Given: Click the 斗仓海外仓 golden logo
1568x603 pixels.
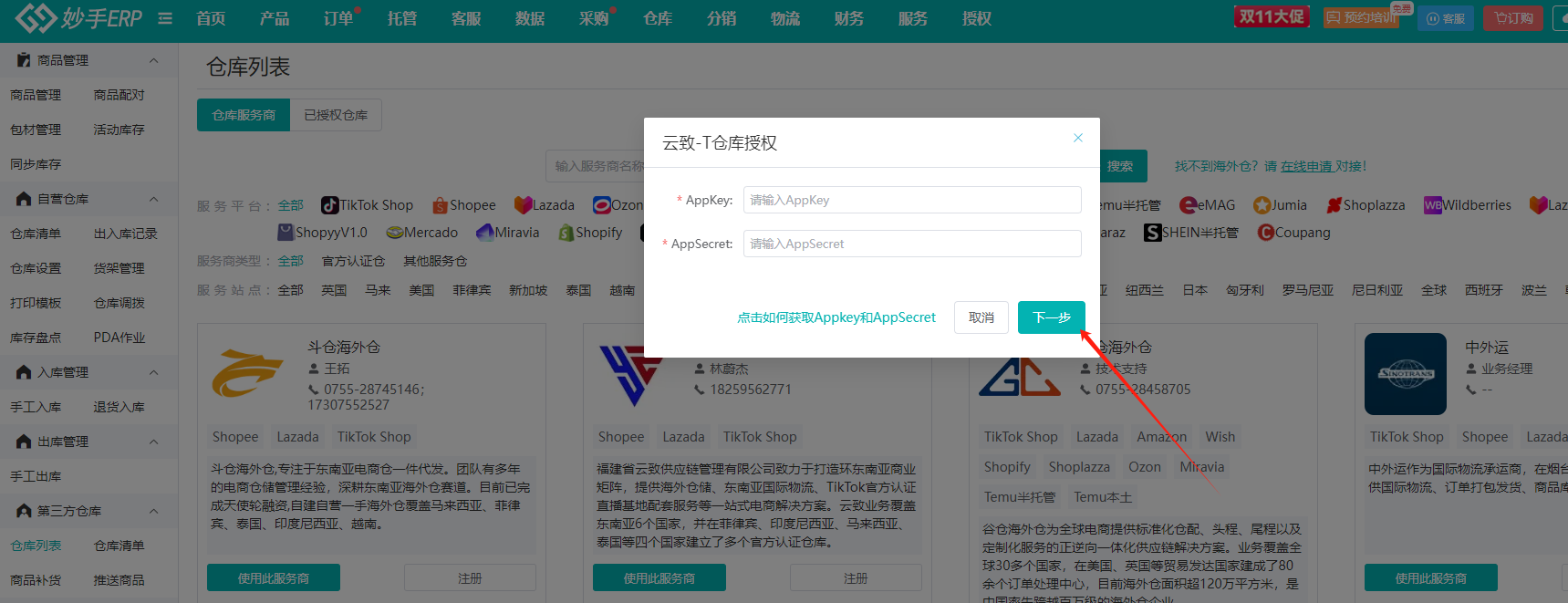Looking at the screenshot, I should (247, 373).
